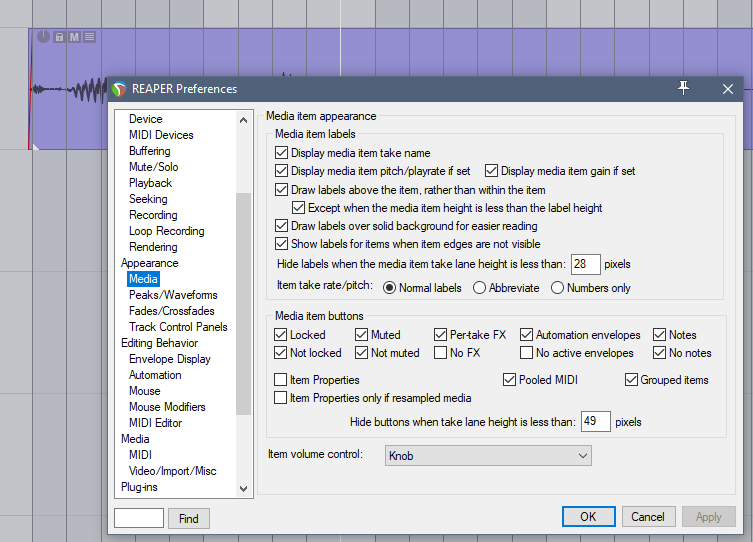Click the media item volume knob icon

point(43,36)
